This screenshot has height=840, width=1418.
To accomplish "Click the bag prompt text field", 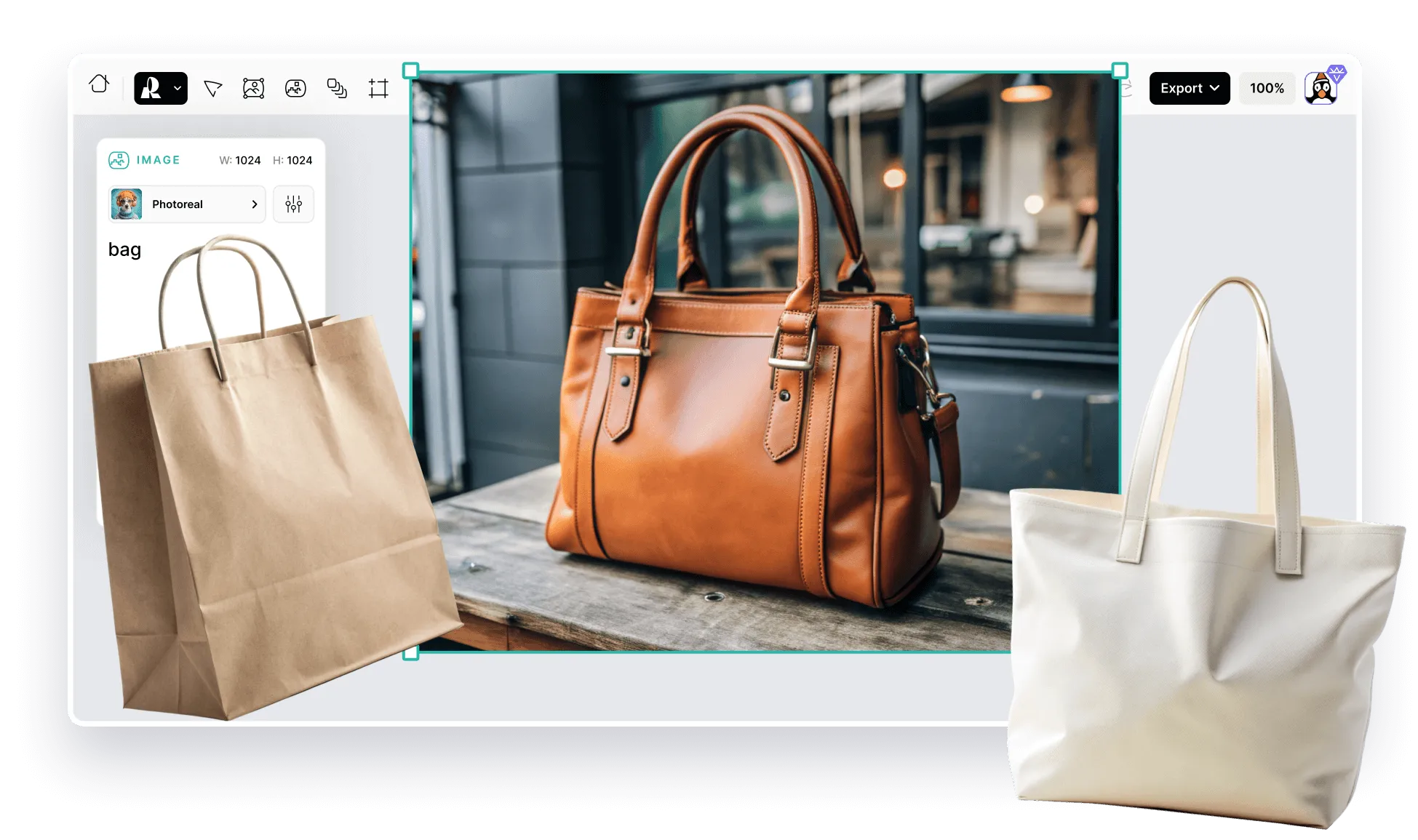I will [124, 249].
